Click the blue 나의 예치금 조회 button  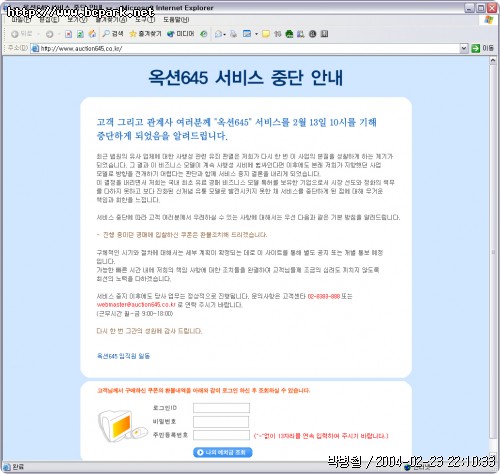[x=223, y=452]
